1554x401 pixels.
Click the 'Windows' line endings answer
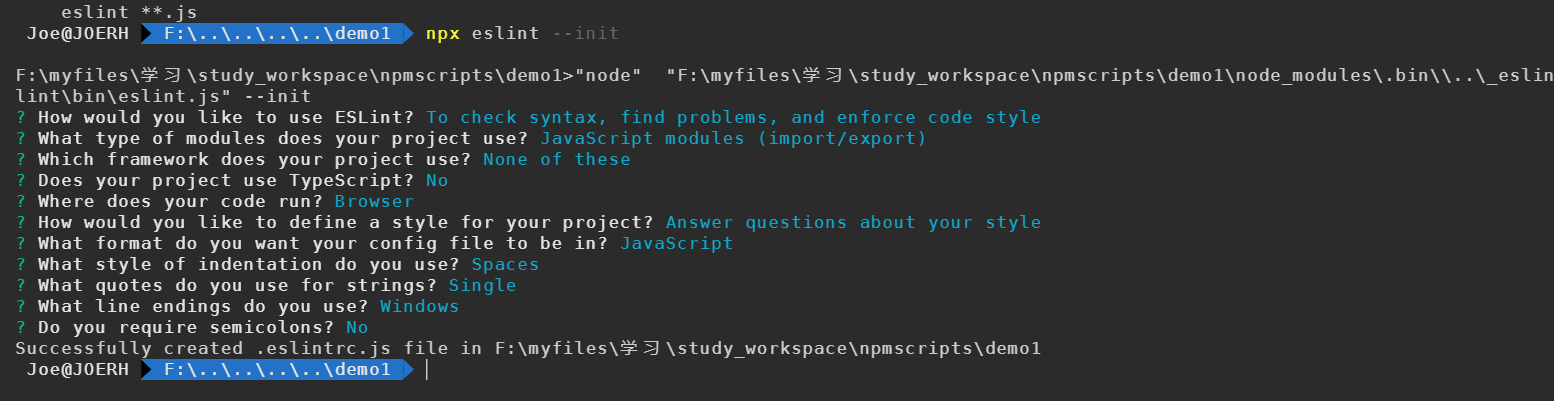419,306
